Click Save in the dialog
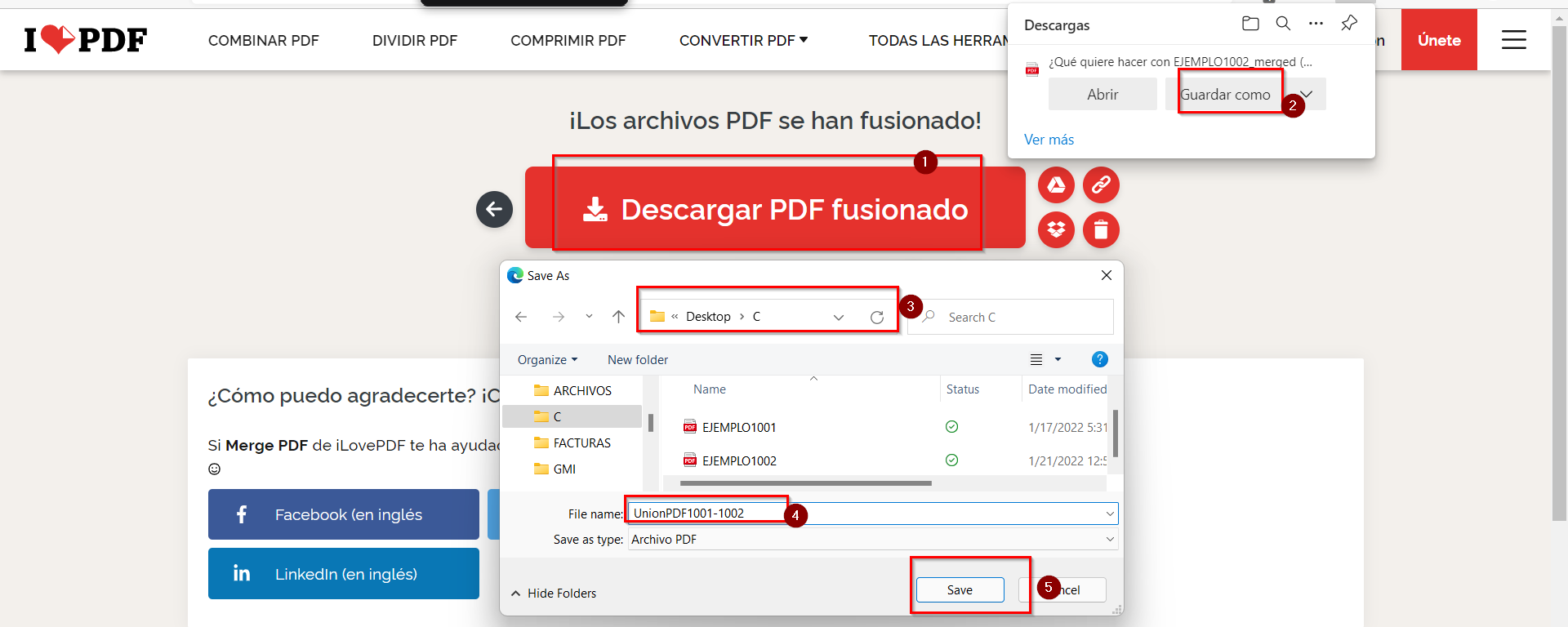Screen dimensions: 1568x627 [x=960, y=589]
